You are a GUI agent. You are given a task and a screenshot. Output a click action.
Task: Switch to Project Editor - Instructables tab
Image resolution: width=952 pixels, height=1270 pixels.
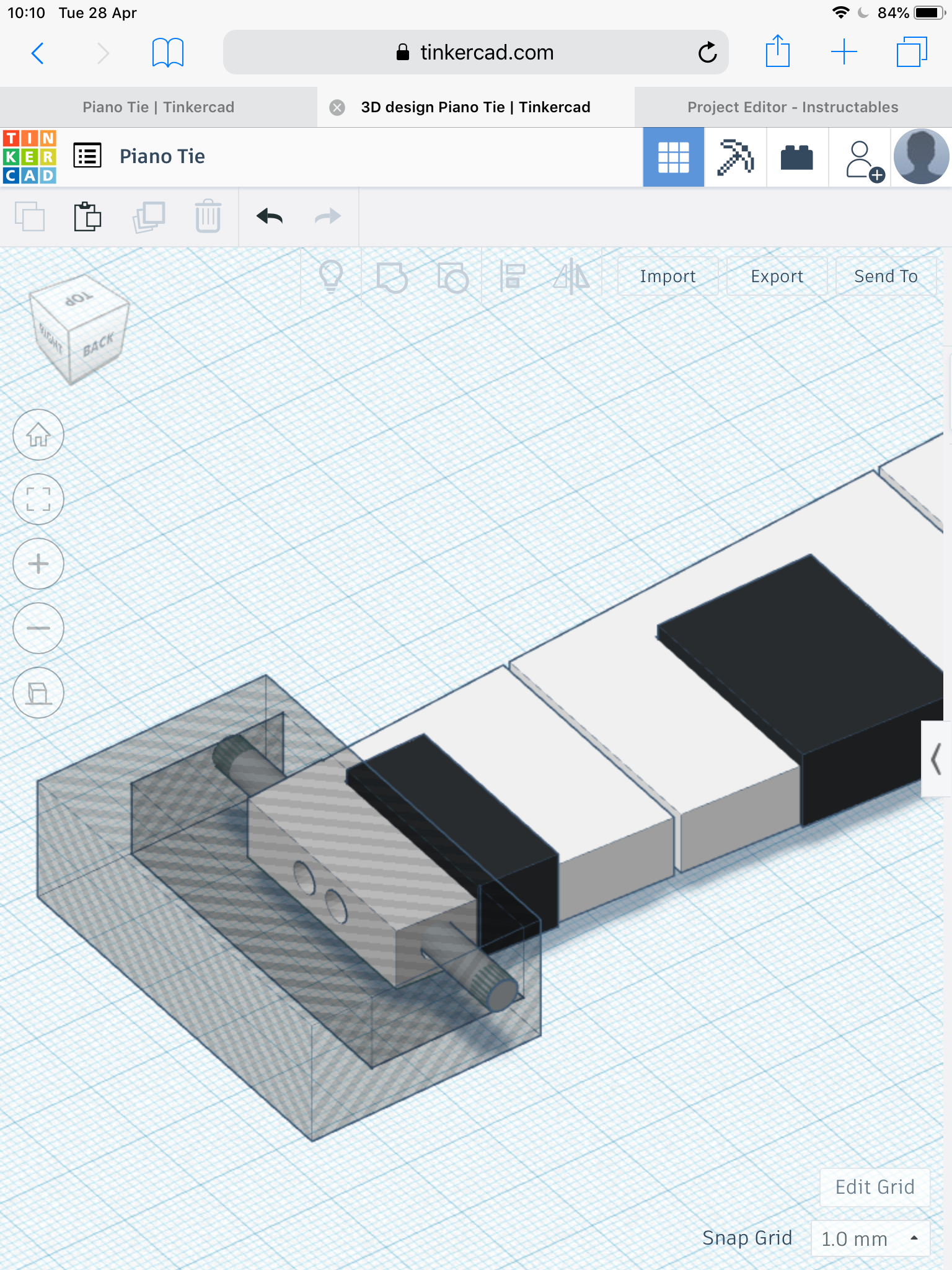[793, 107]
